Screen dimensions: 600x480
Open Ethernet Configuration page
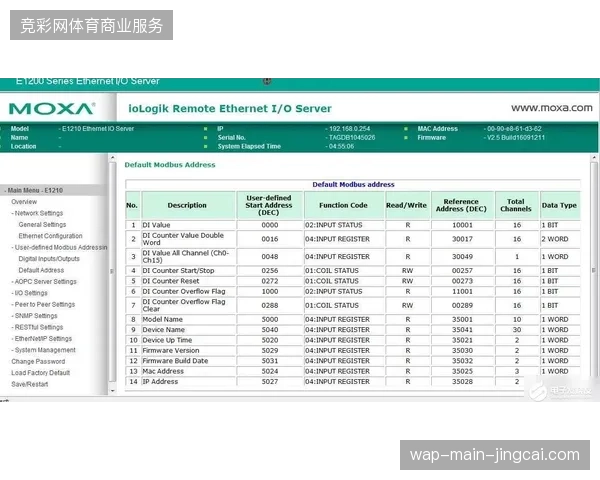click(x=50, y=236)
